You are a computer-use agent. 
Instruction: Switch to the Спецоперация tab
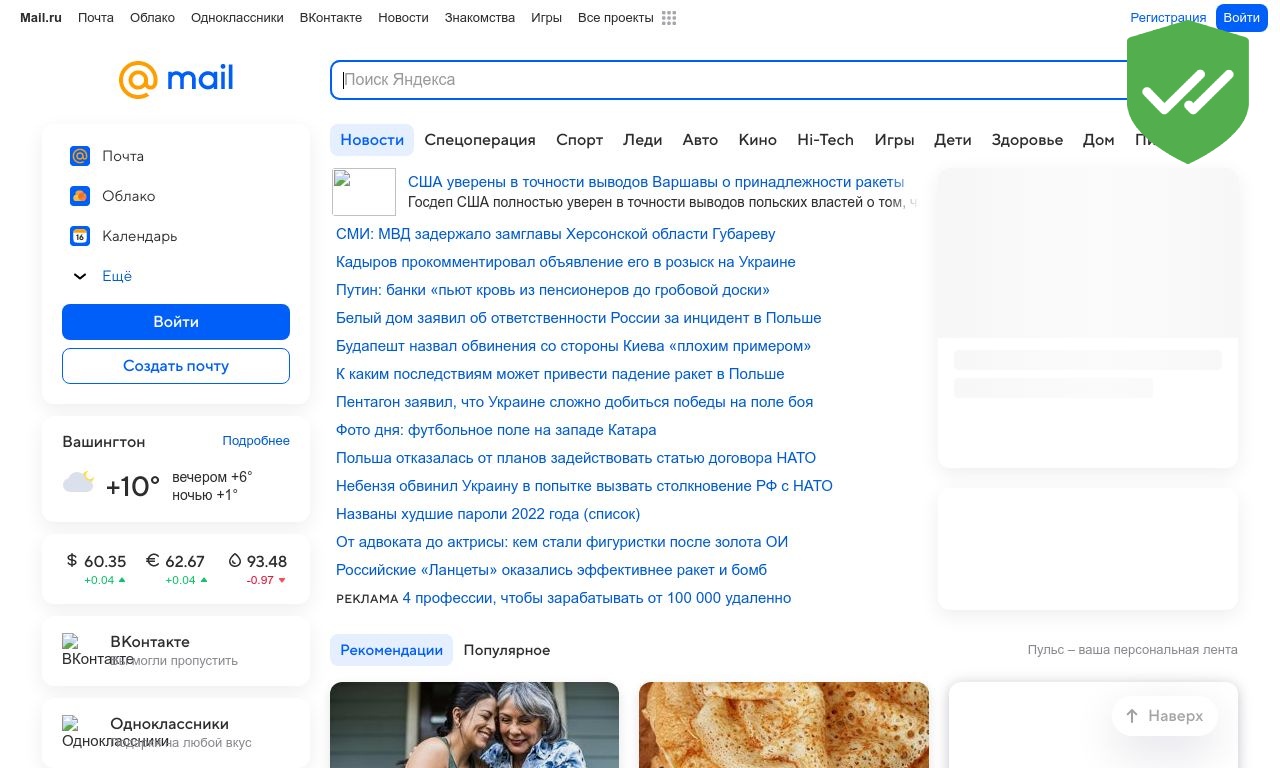point(480,140)
